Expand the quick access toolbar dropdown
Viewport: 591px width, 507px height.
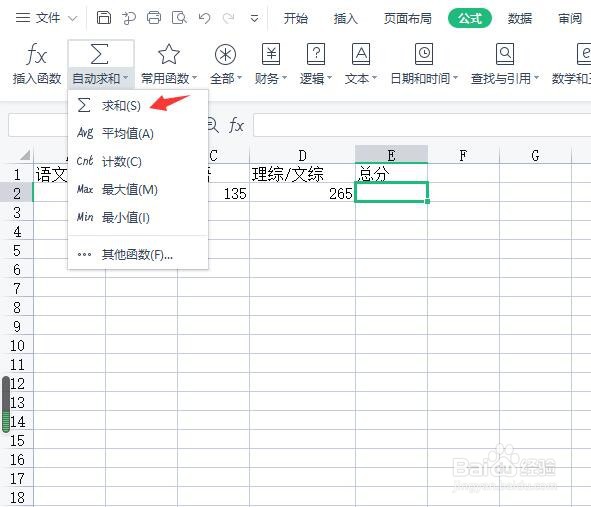click(x=254, y=18)
